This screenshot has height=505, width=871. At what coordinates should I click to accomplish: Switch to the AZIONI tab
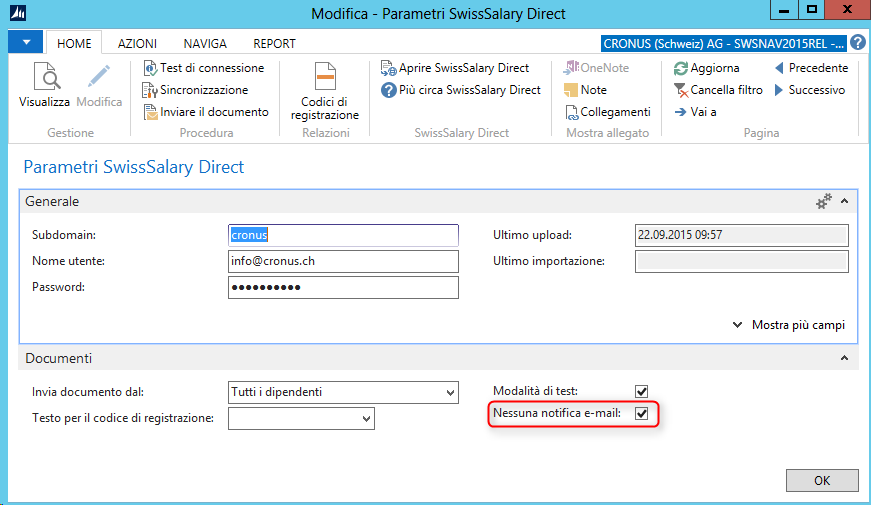137,44
